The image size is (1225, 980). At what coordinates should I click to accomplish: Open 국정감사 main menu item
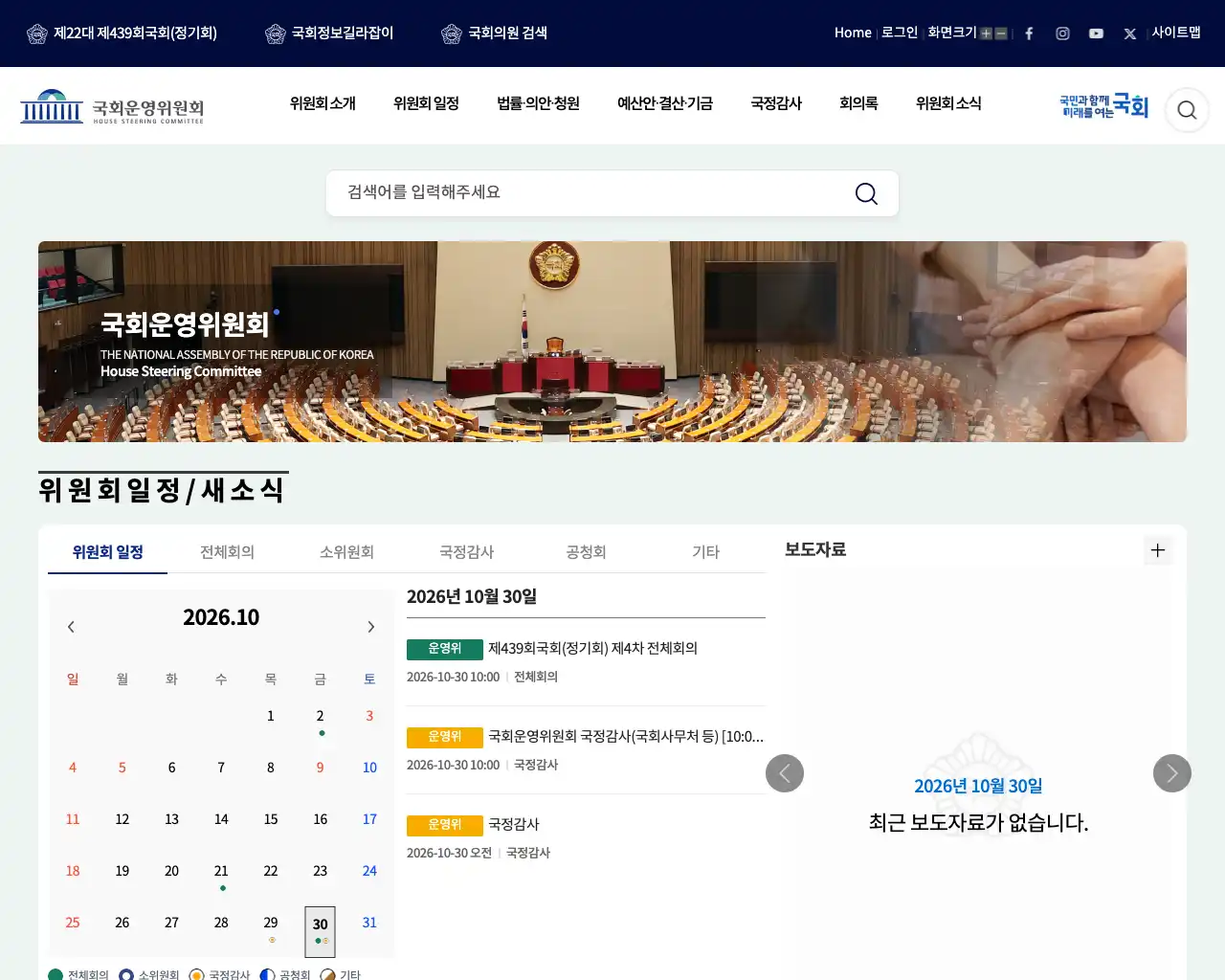776,103
